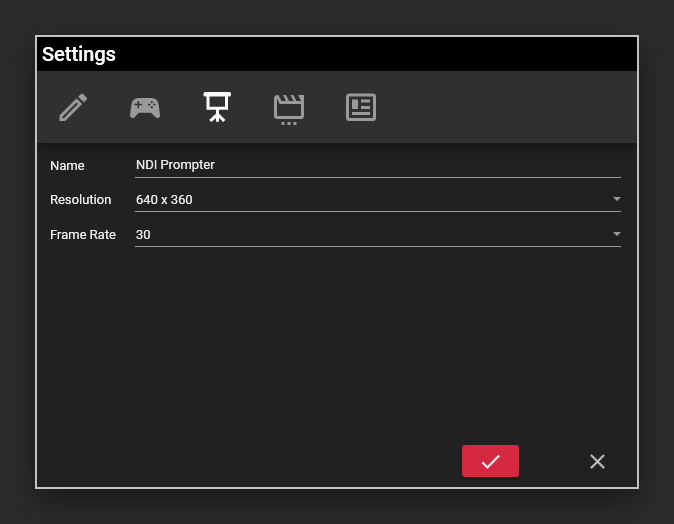Viewport: 674px width, 524px height.
Task: Open the pencil edit settings tab
Action: [x=73, y=107]
